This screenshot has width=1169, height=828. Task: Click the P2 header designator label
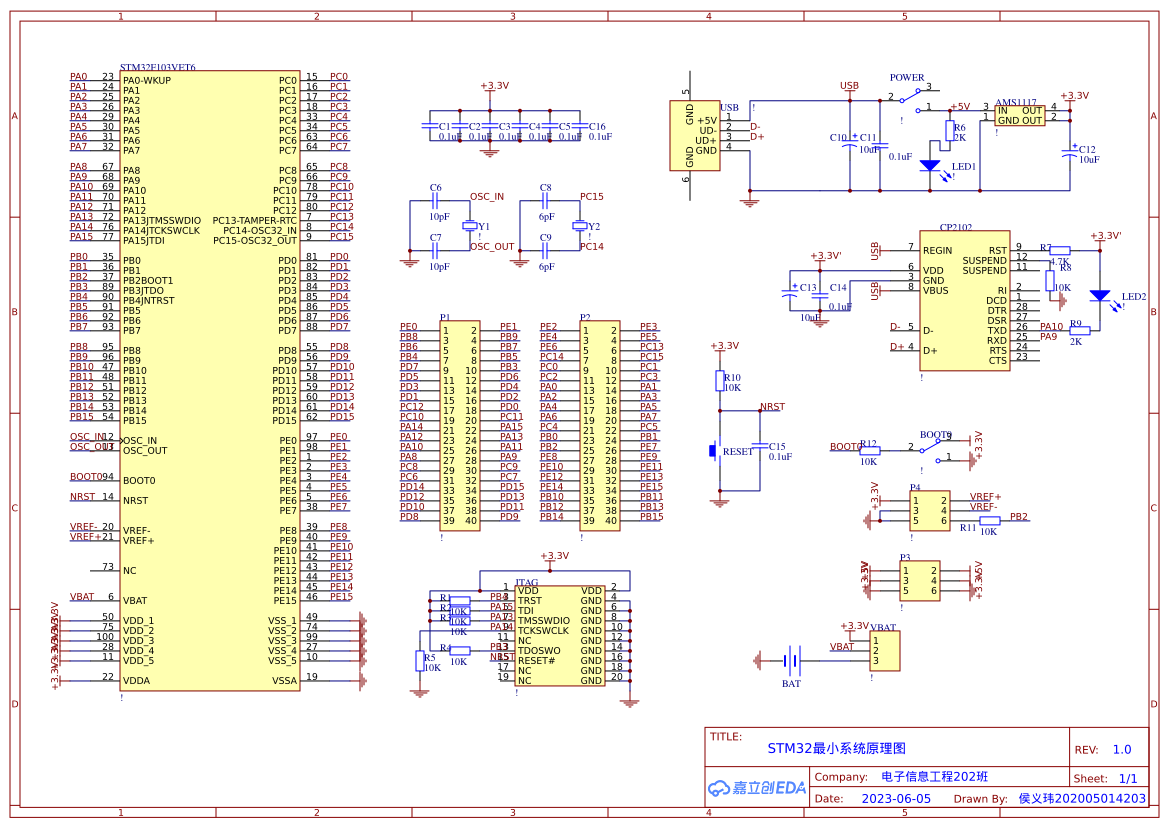[585, 317]
